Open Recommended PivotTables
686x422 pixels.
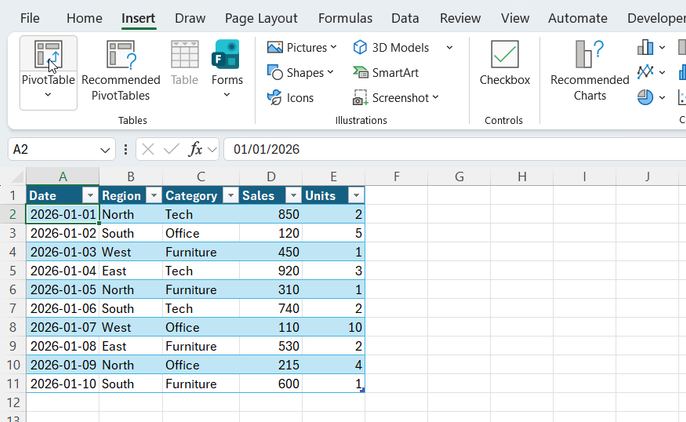[121, 71]
